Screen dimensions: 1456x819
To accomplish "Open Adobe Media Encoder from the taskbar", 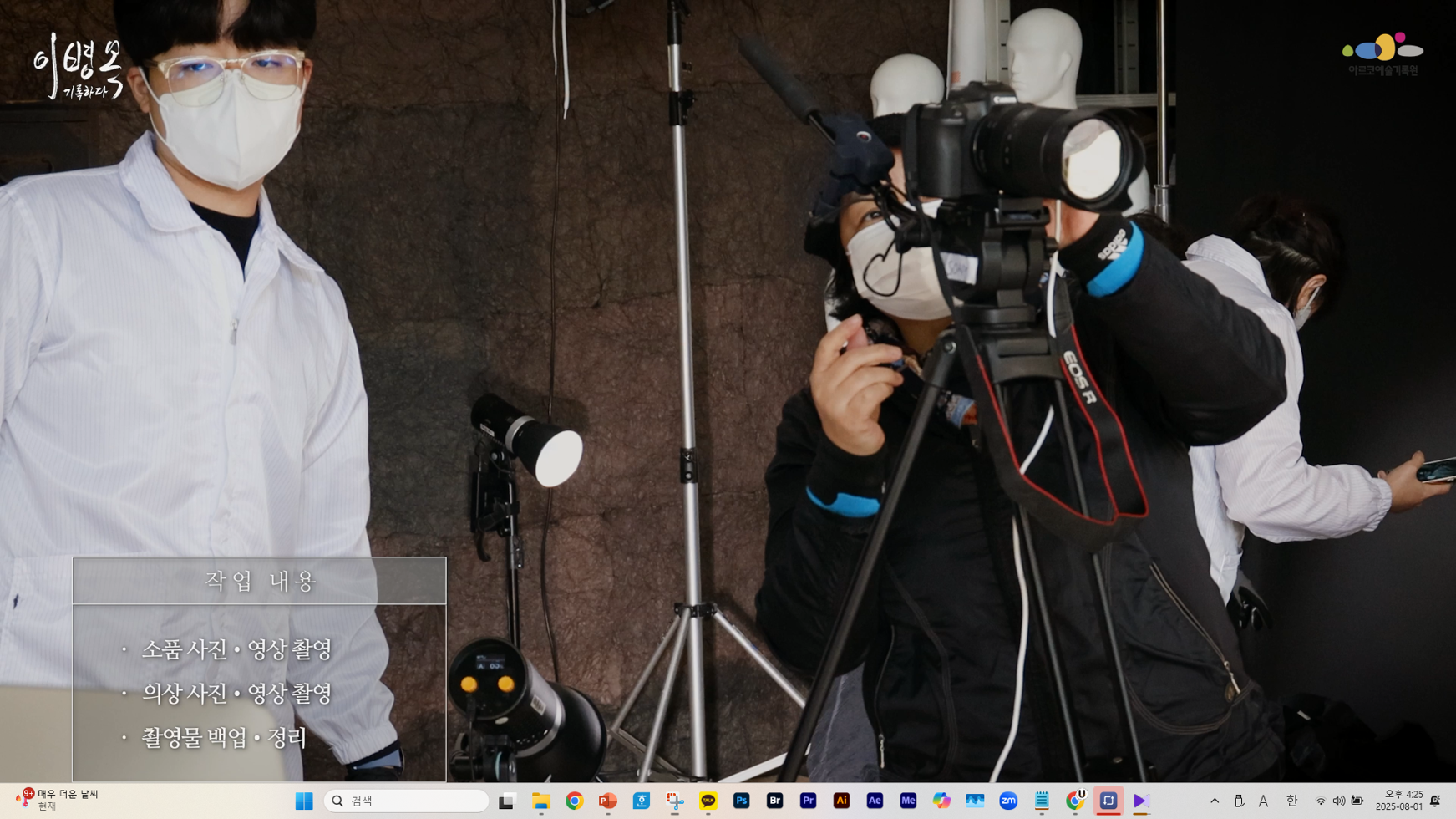I will [908, 801].
